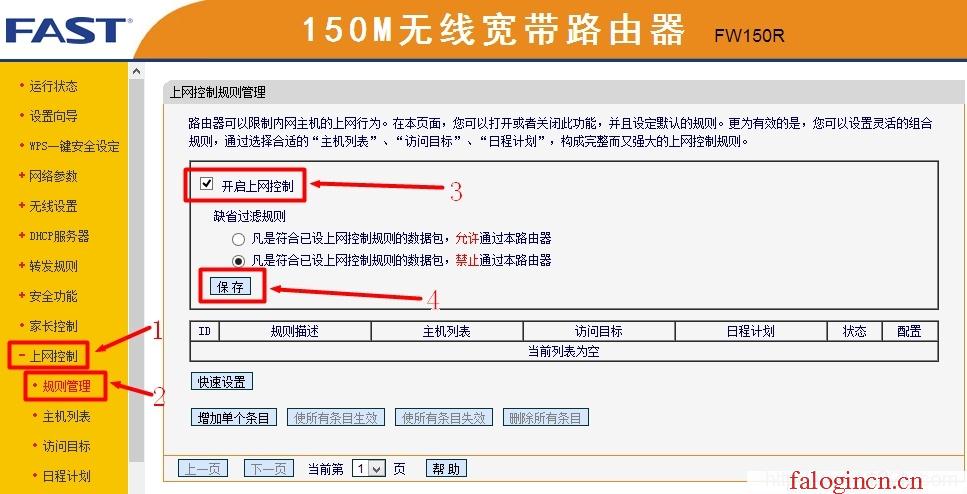Select 规则管理 submenu item

pos(67,386)
